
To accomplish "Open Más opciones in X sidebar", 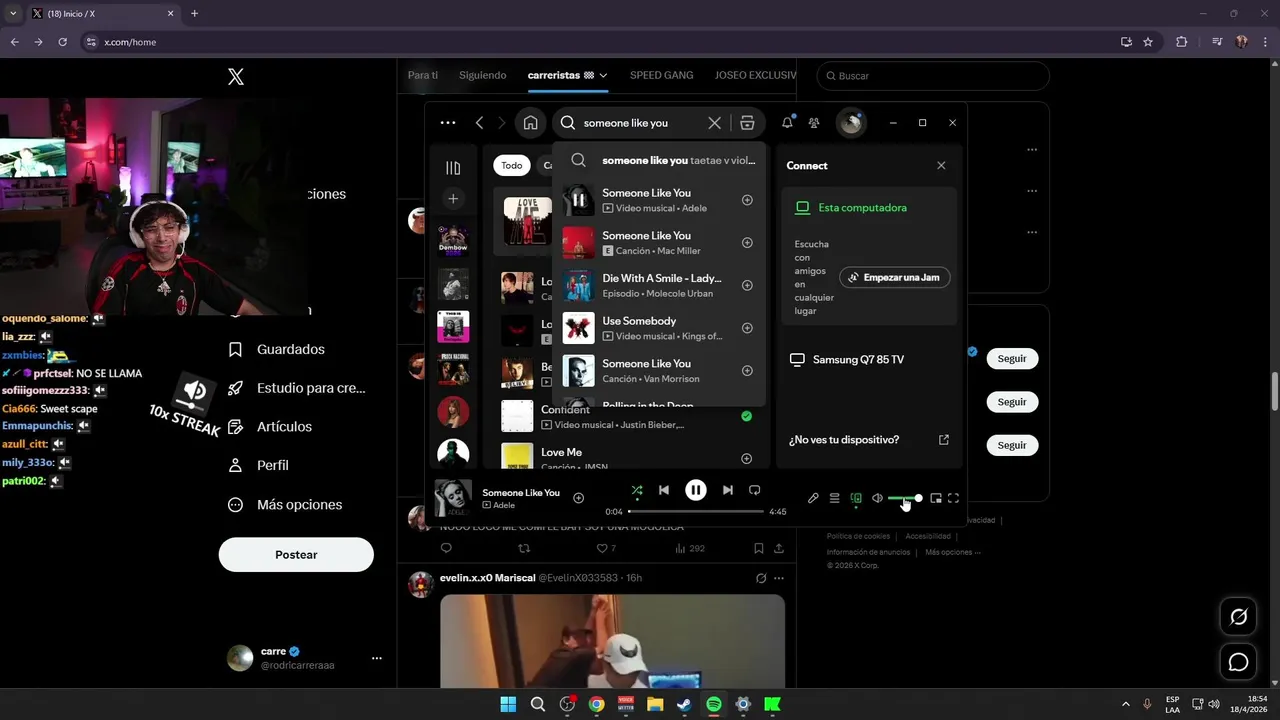I will tap(285, 505).
